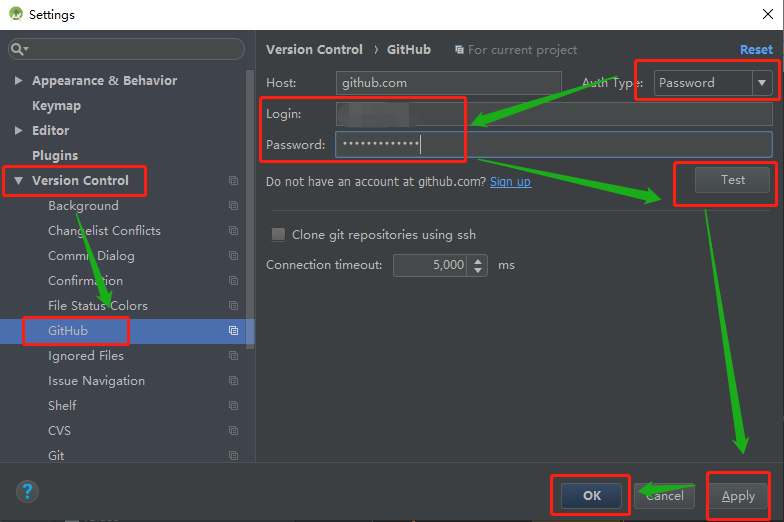Click the For current project icon

(x=459, y=50)
